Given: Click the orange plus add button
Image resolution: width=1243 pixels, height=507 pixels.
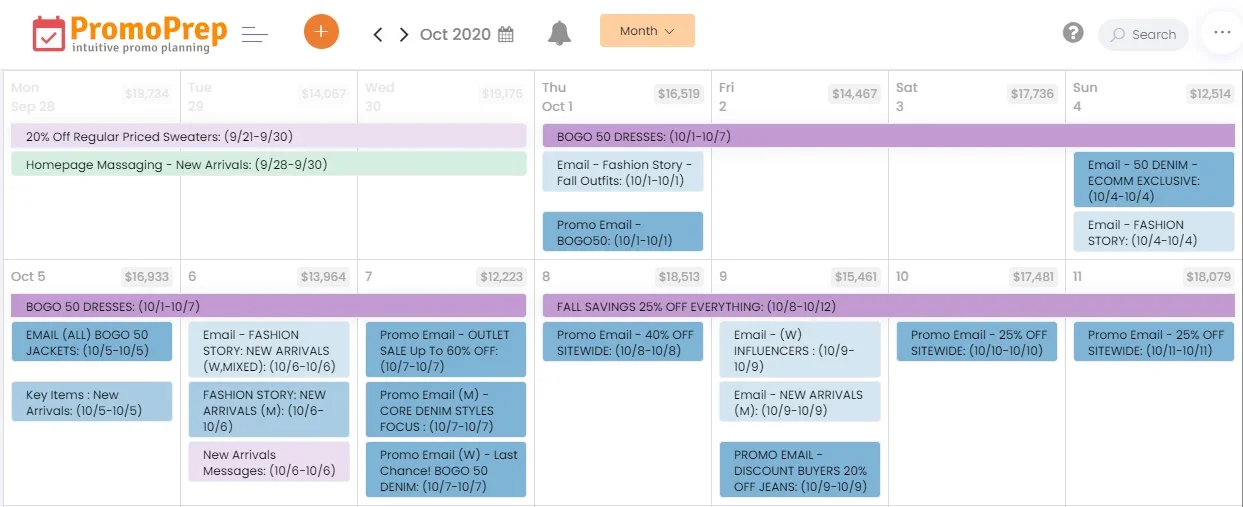Looking at the screenshot, I should click(x=321, y=32).
